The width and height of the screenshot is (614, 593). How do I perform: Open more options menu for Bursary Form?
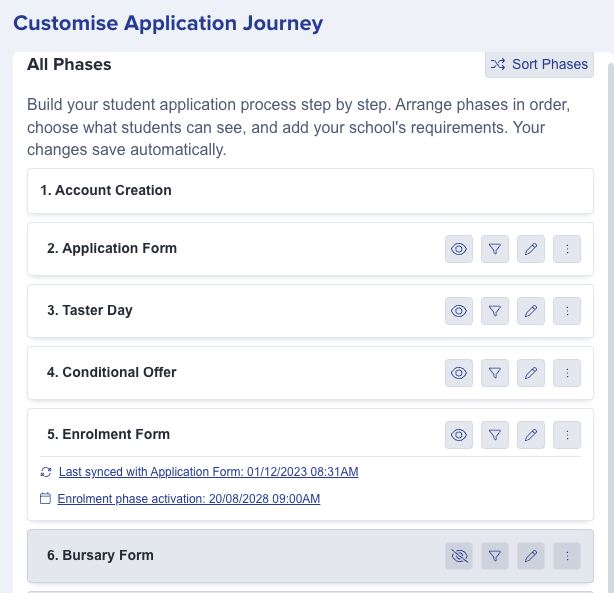pyautogui.click(x=567, y=556)
